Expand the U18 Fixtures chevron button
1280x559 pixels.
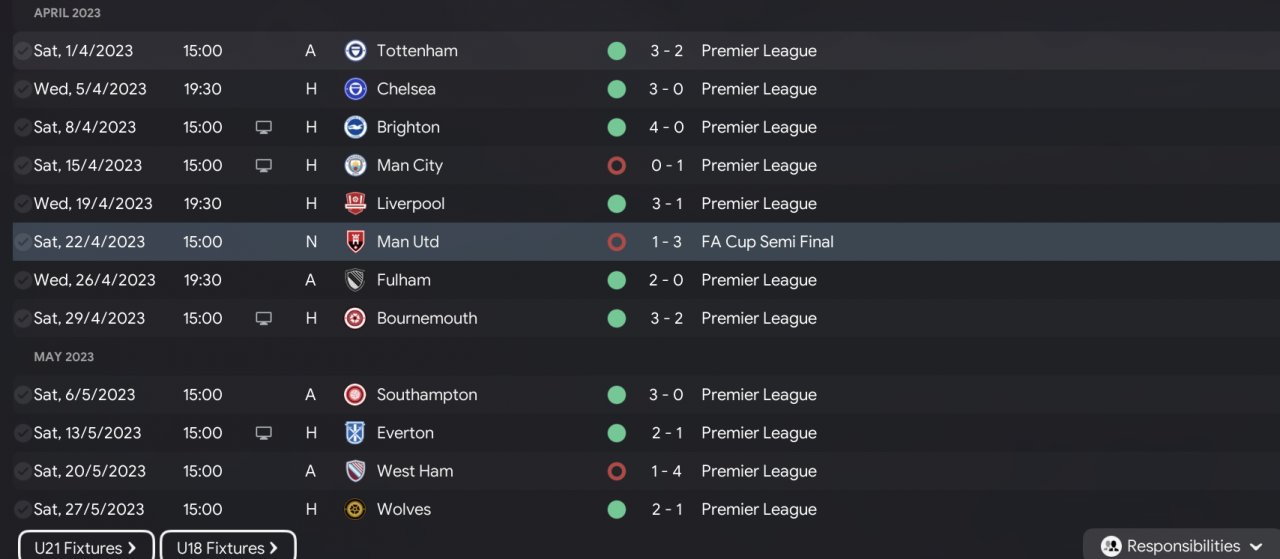pyautogui.click(x=228, y=547)
